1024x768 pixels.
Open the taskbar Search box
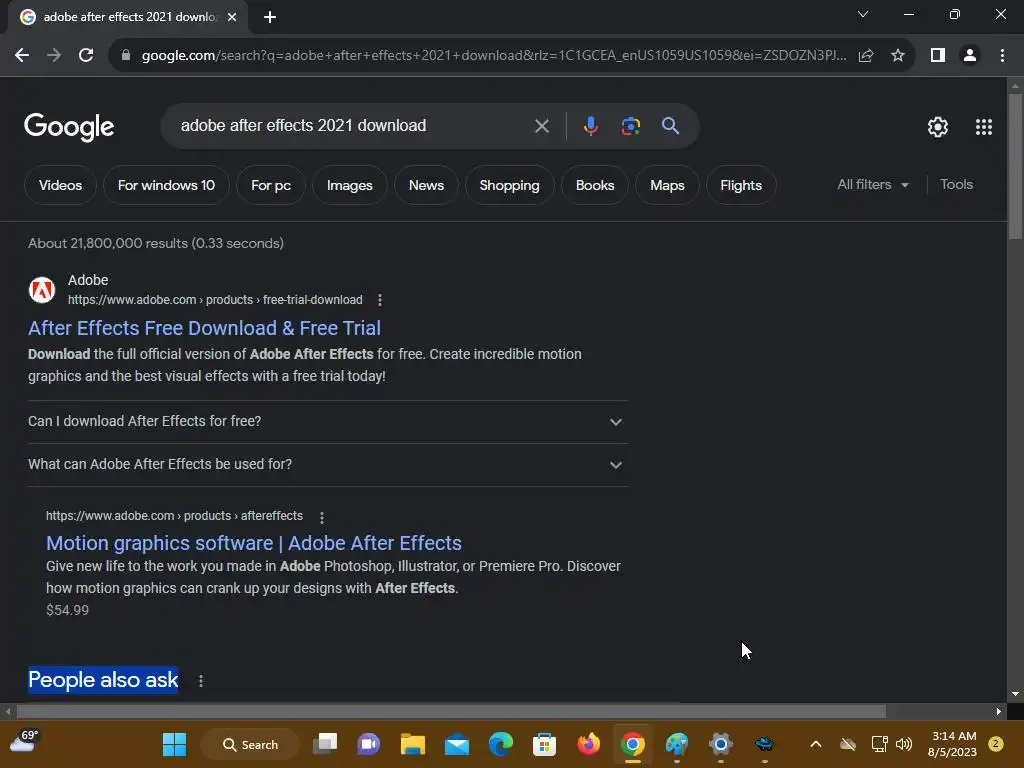click(x=251, y=744)
